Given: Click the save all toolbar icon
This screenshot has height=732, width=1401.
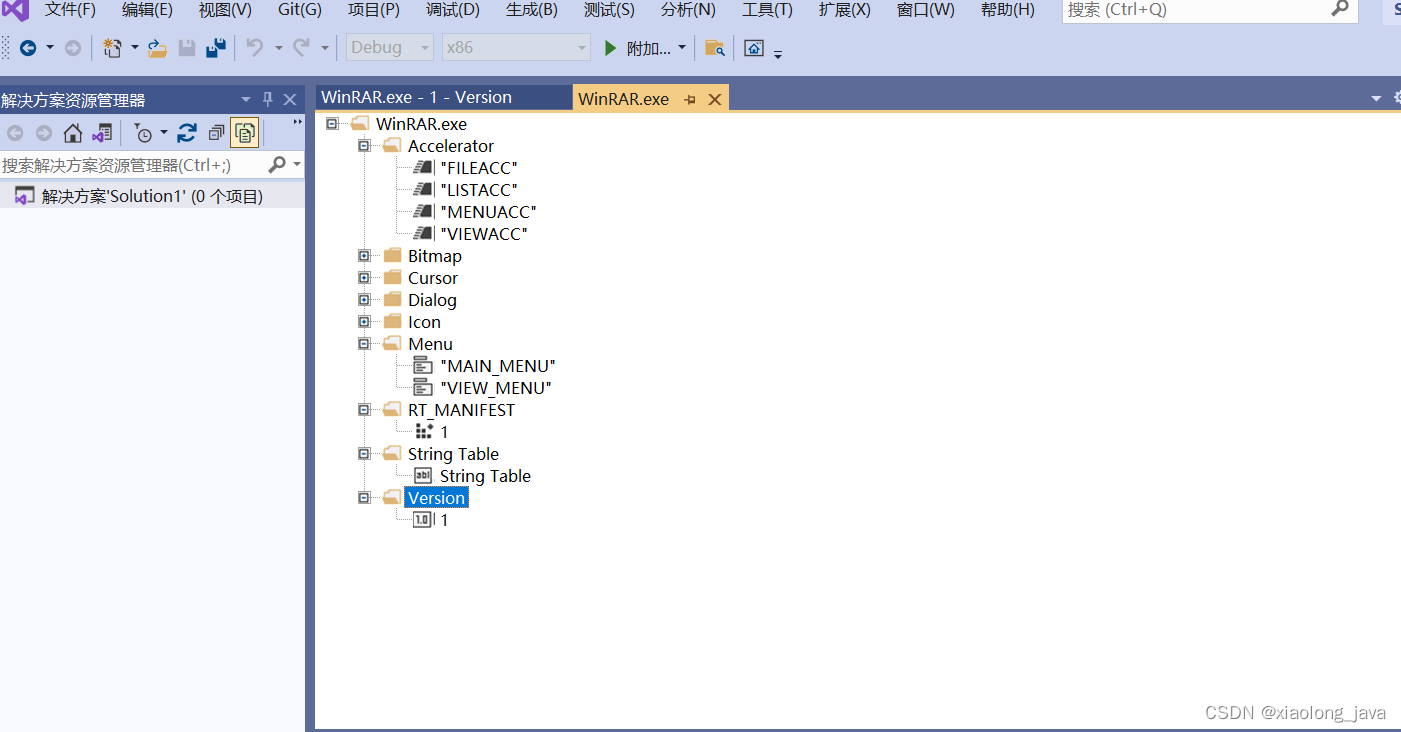Looking at the screenshot, I should point(215,48).
